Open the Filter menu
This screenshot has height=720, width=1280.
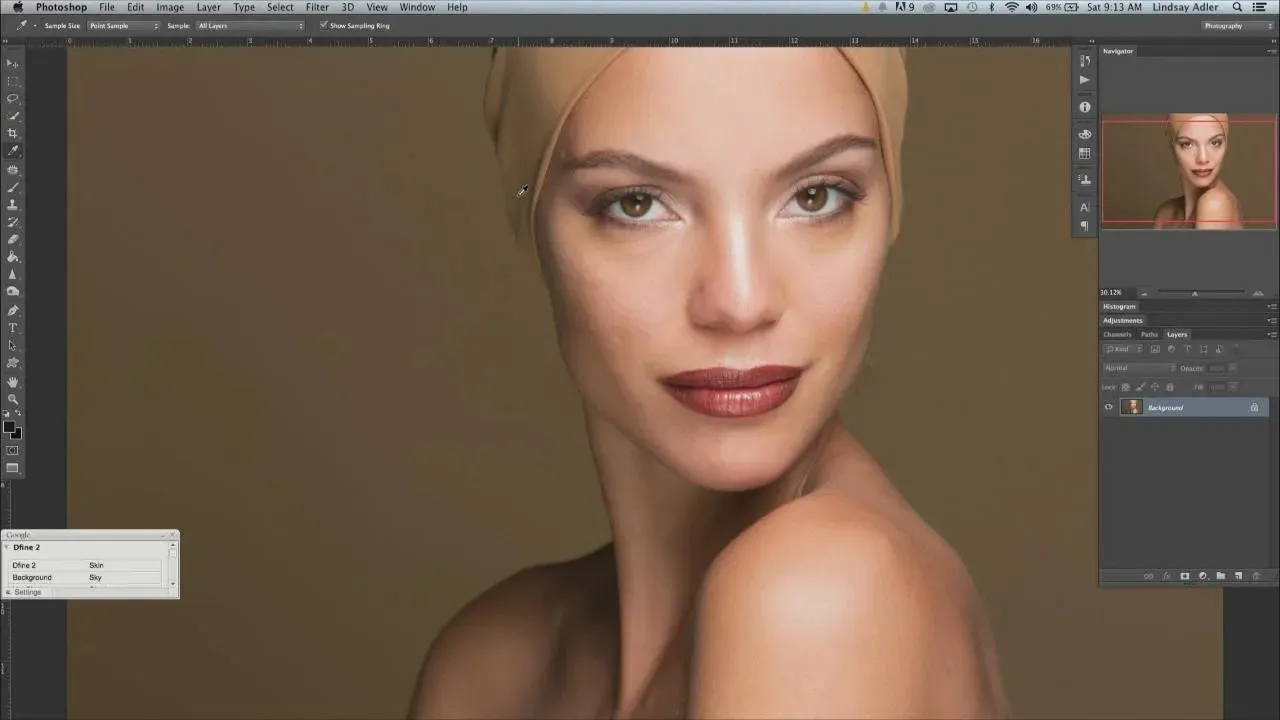[317, 7]
